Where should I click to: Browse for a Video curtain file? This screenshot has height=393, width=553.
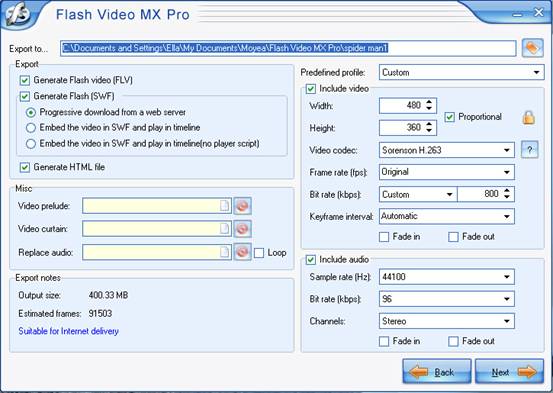(x=224, y=229)
